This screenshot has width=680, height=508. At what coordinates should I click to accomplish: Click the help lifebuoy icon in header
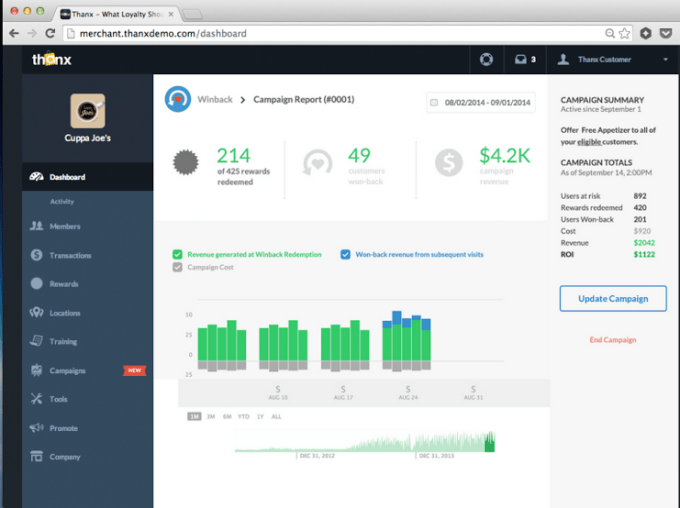click(x=487, y=59)
